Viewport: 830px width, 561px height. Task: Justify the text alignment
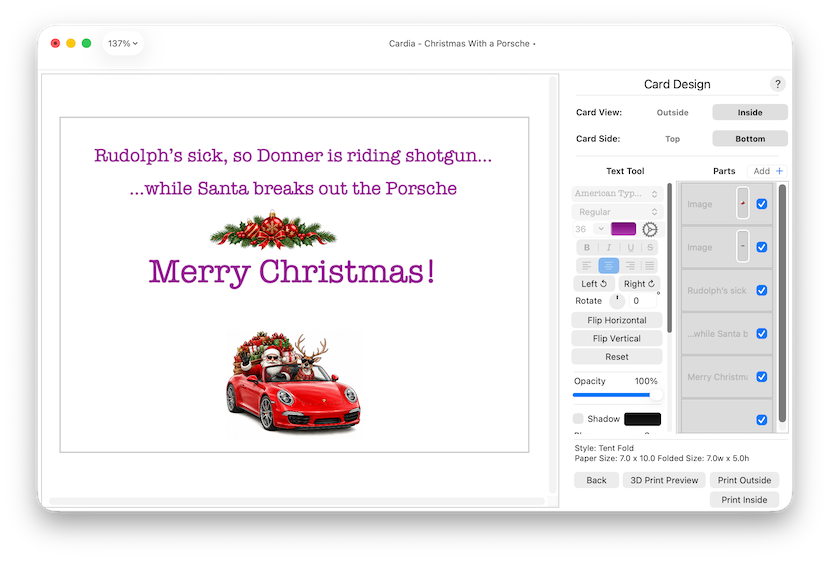649,266
